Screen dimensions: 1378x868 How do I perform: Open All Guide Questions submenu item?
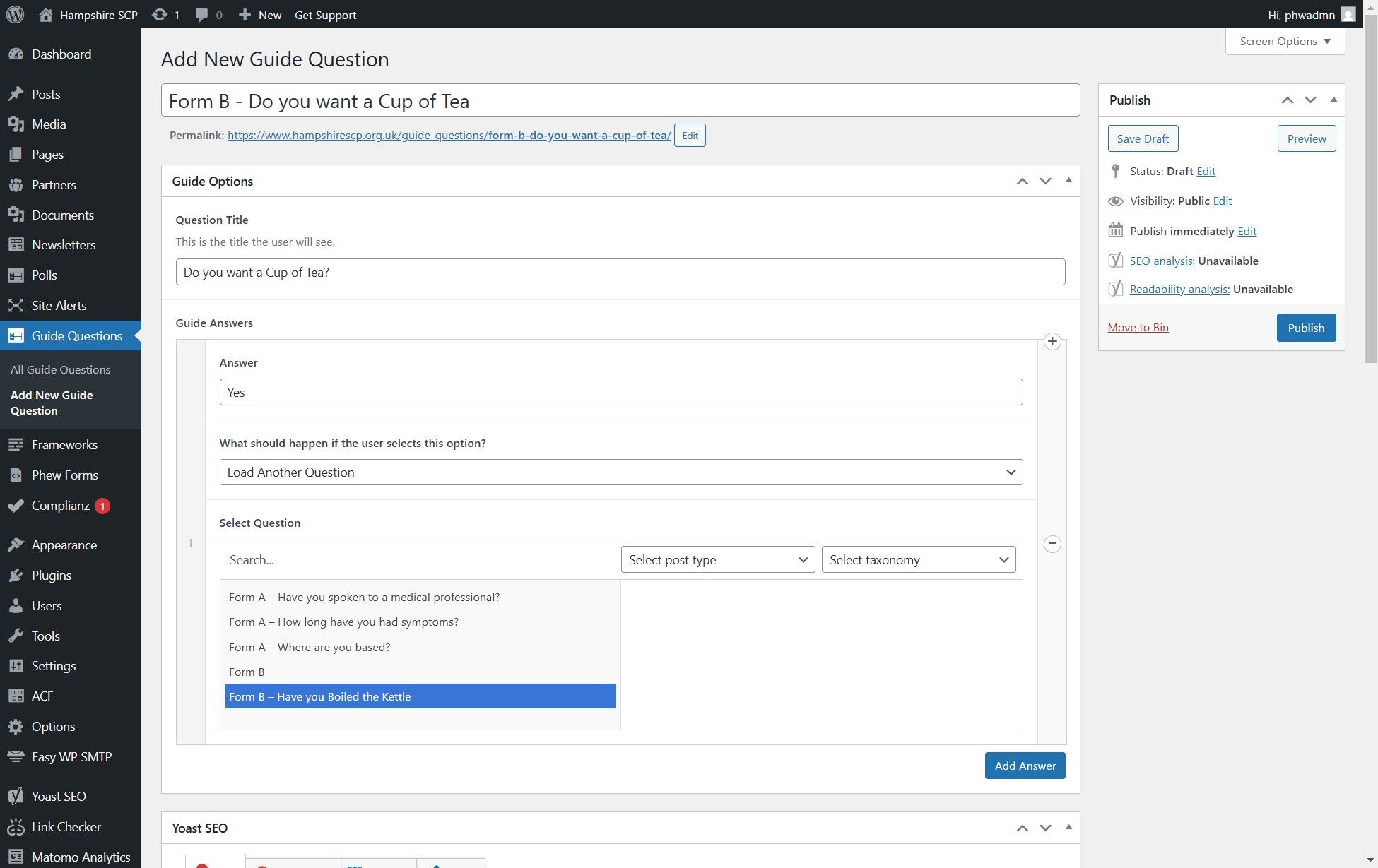(x=60, y=369)
